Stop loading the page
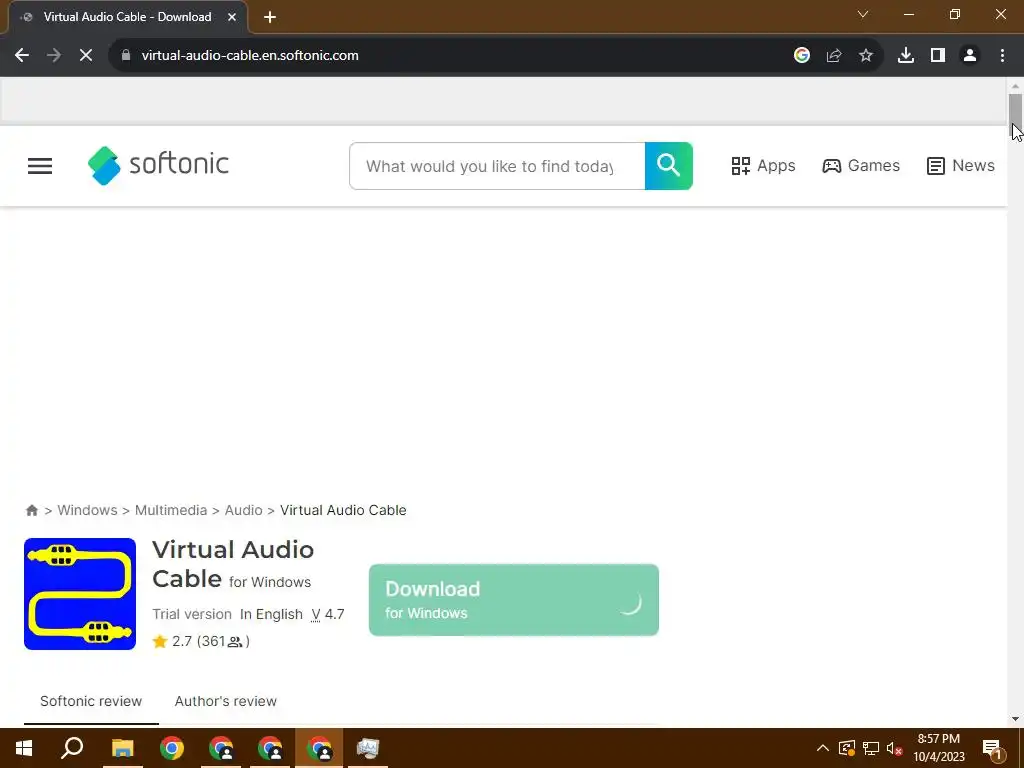Viewport: 1024px width, 768px height. tap(86, 56)
